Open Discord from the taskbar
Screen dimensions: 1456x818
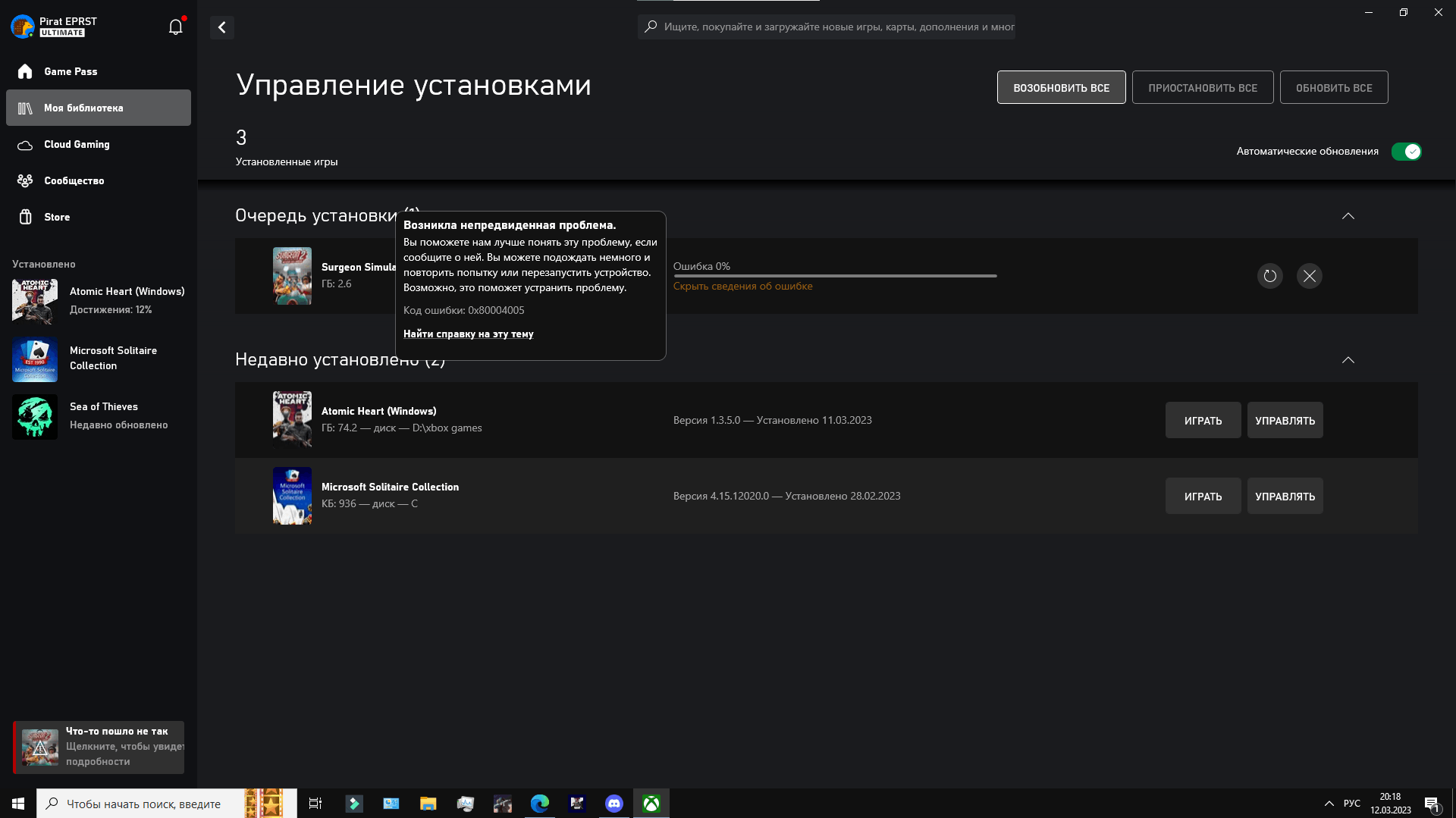coord(614,804)
